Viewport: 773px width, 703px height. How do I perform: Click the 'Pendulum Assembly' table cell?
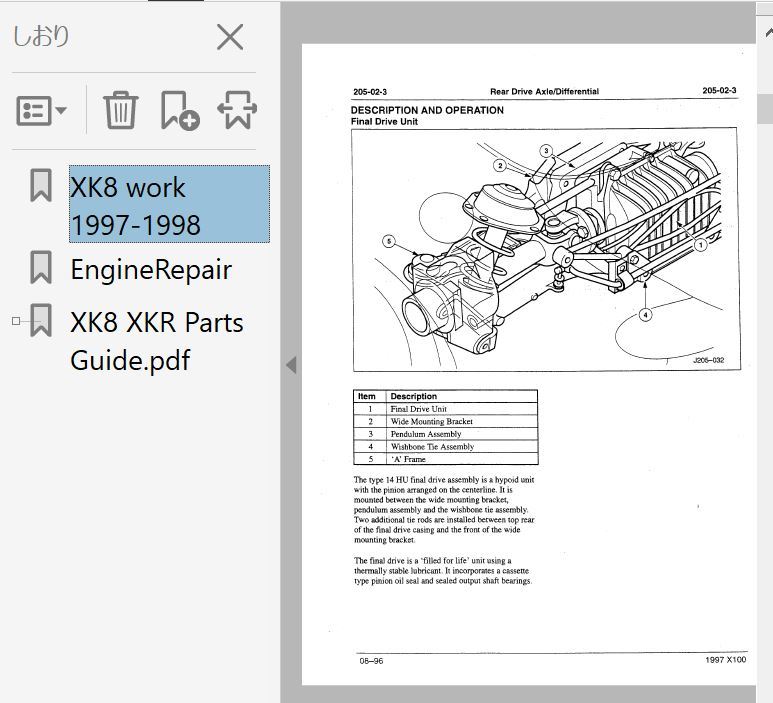point(461,434)
